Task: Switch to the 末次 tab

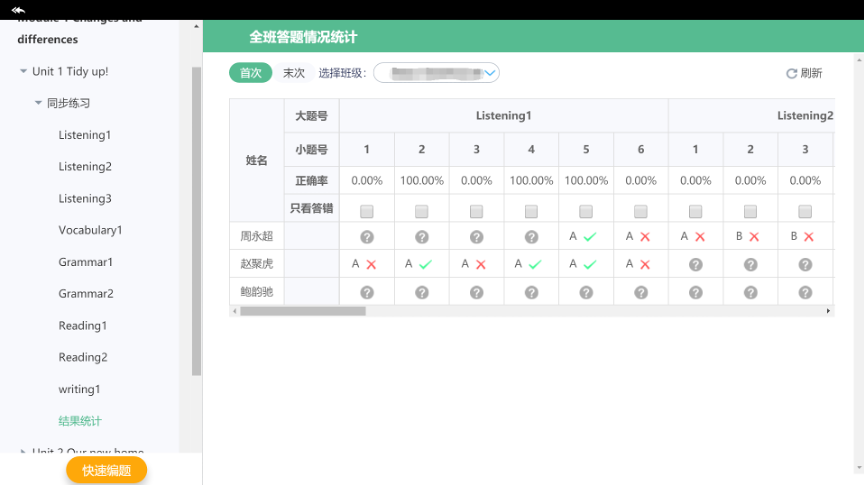Action: pyautogui.click(x=294, y=73)
